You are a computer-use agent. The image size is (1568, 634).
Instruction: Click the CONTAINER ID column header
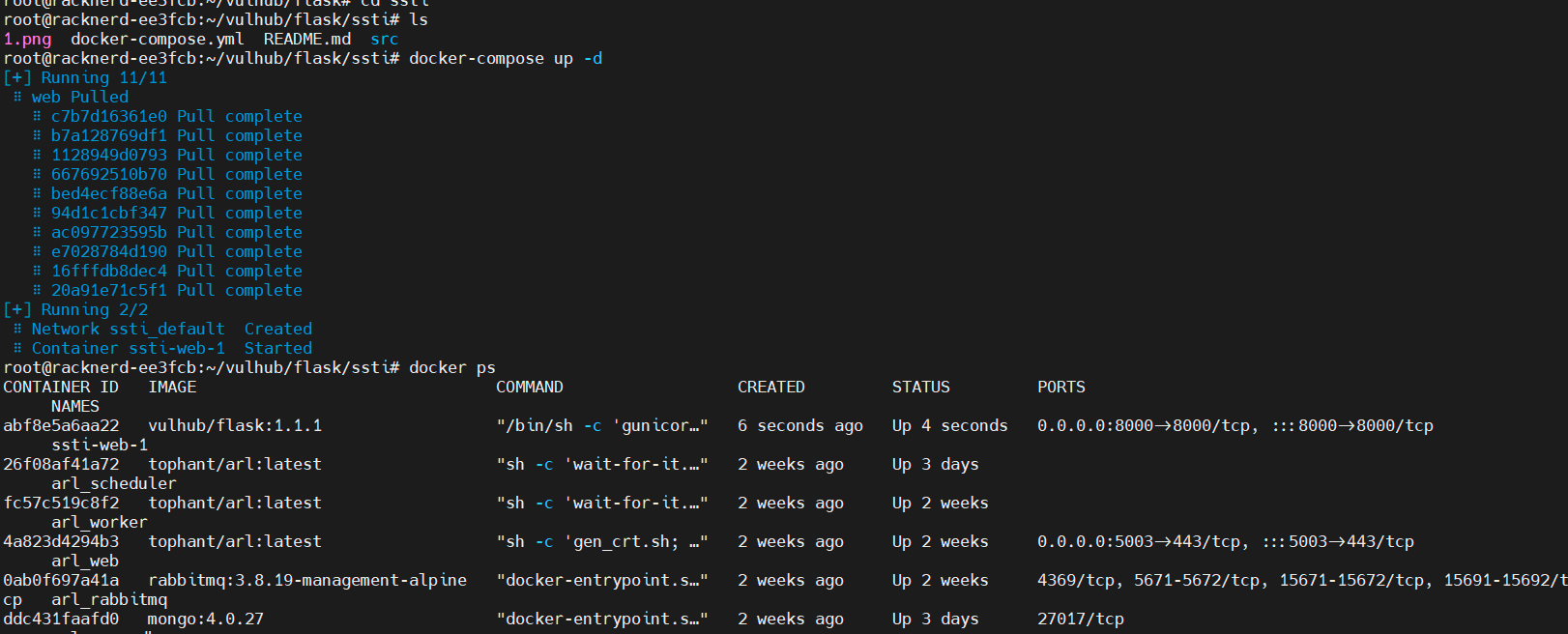(61, 387)
